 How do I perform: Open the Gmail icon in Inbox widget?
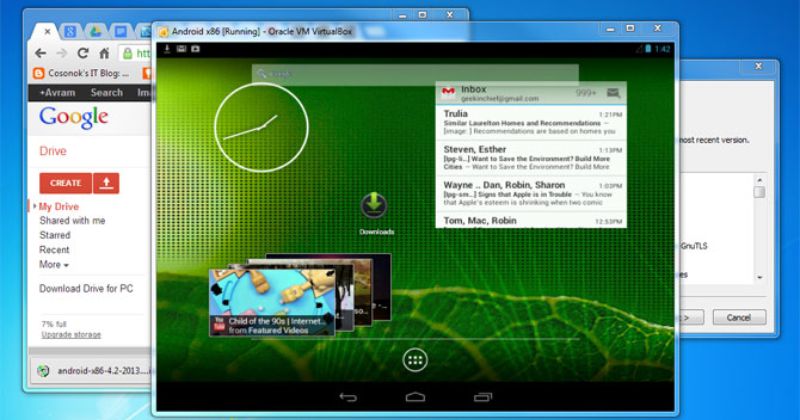pos(448,92)
